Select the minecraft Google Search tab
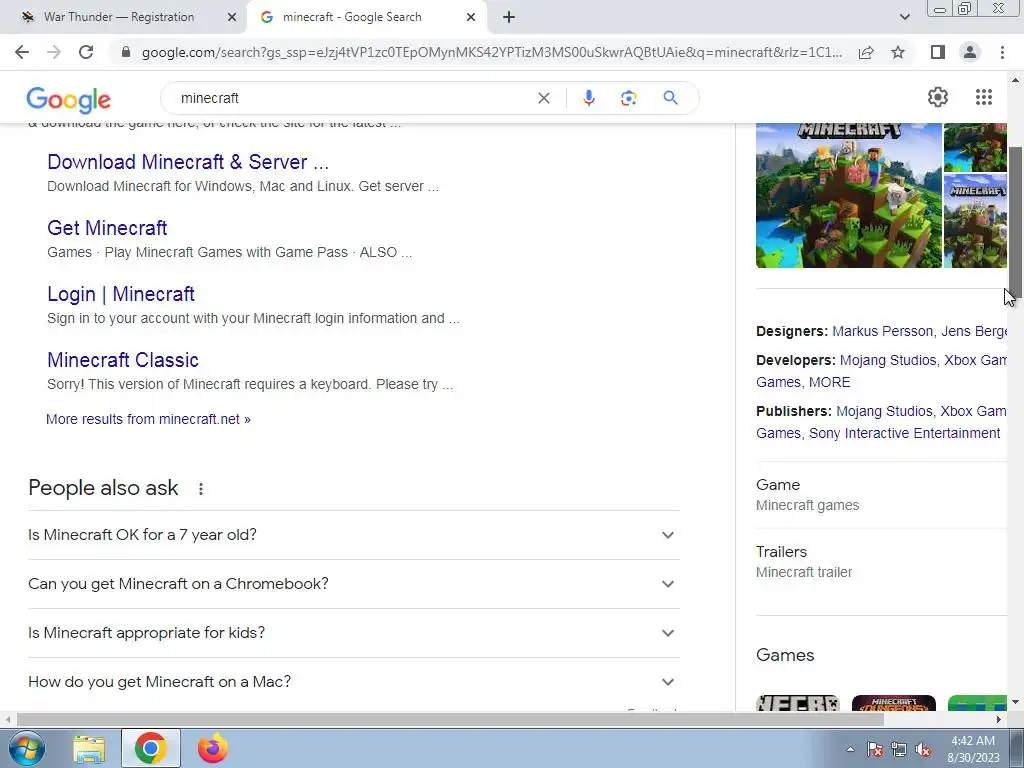 coord(351,17)
